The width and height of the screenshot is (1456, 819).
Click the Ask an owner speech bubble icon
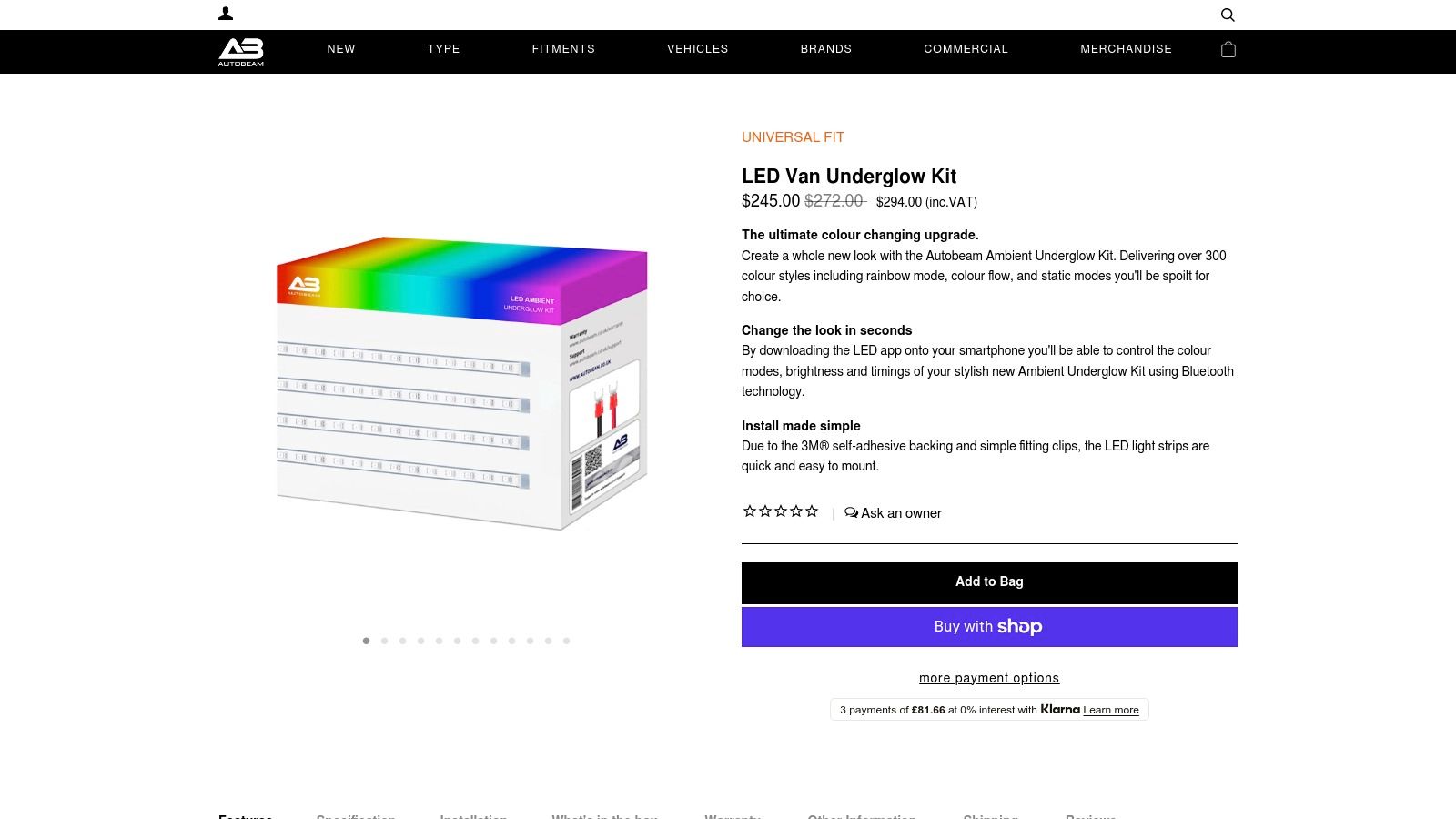(850, 512)
